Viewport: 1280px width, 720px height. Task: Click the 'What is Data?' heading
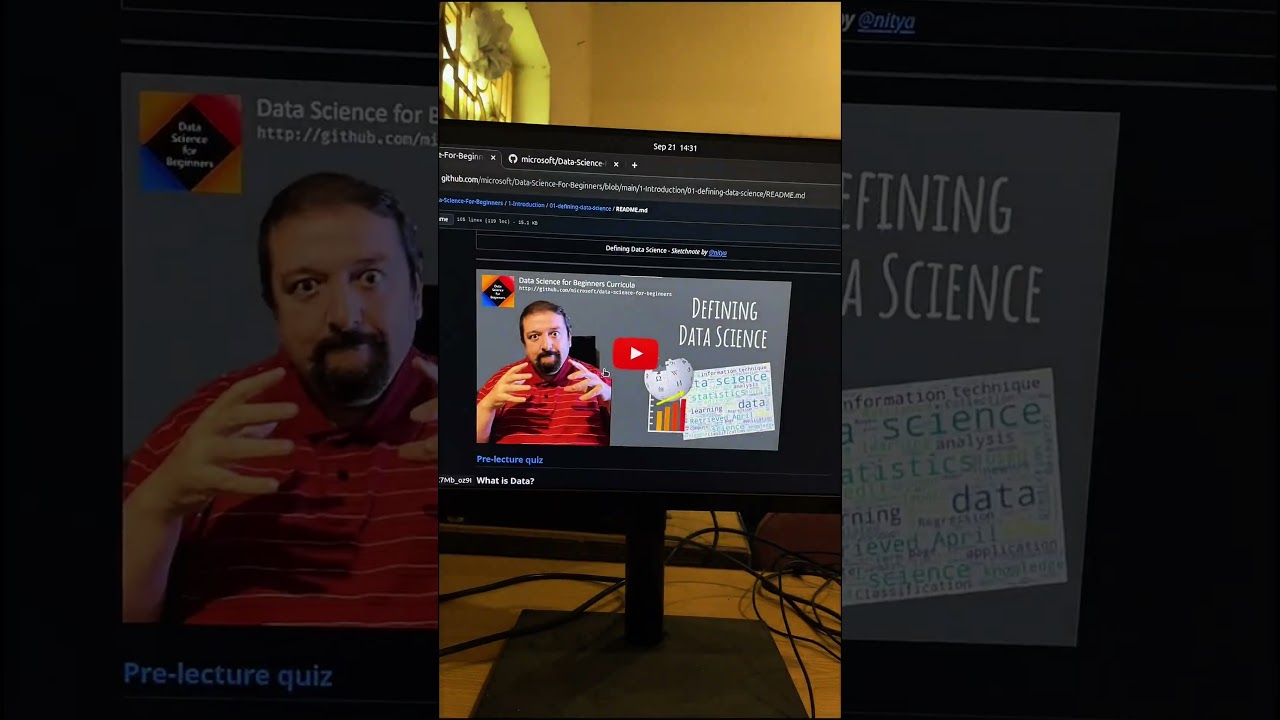[x=505, y=481]
